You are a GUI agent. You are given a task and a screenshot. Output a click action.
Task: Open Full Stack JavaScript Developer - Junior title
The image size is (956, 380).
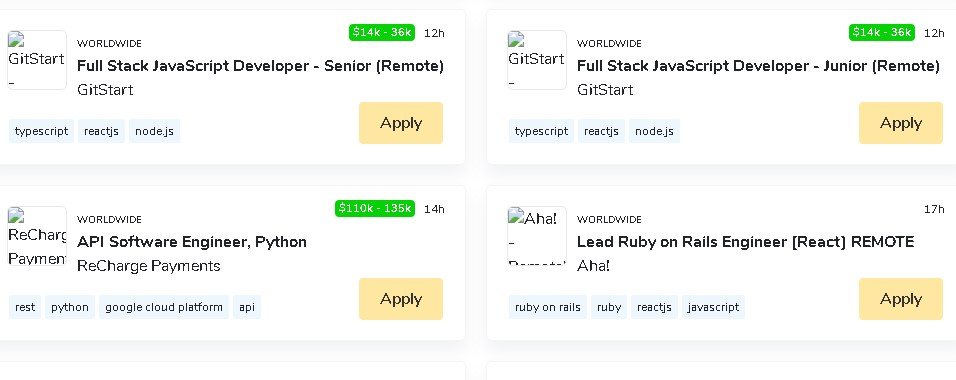coord(758,66)
